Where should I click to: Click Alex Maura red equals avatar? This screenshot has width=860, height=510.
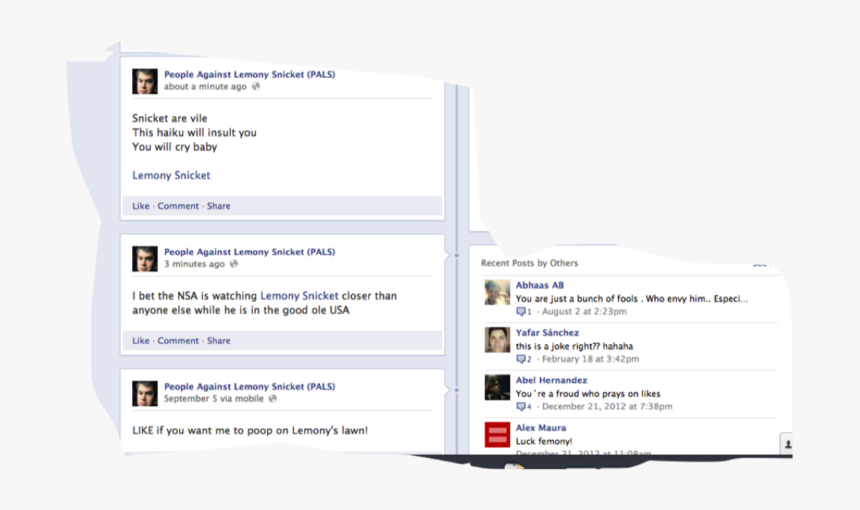(x=497, y=435)
